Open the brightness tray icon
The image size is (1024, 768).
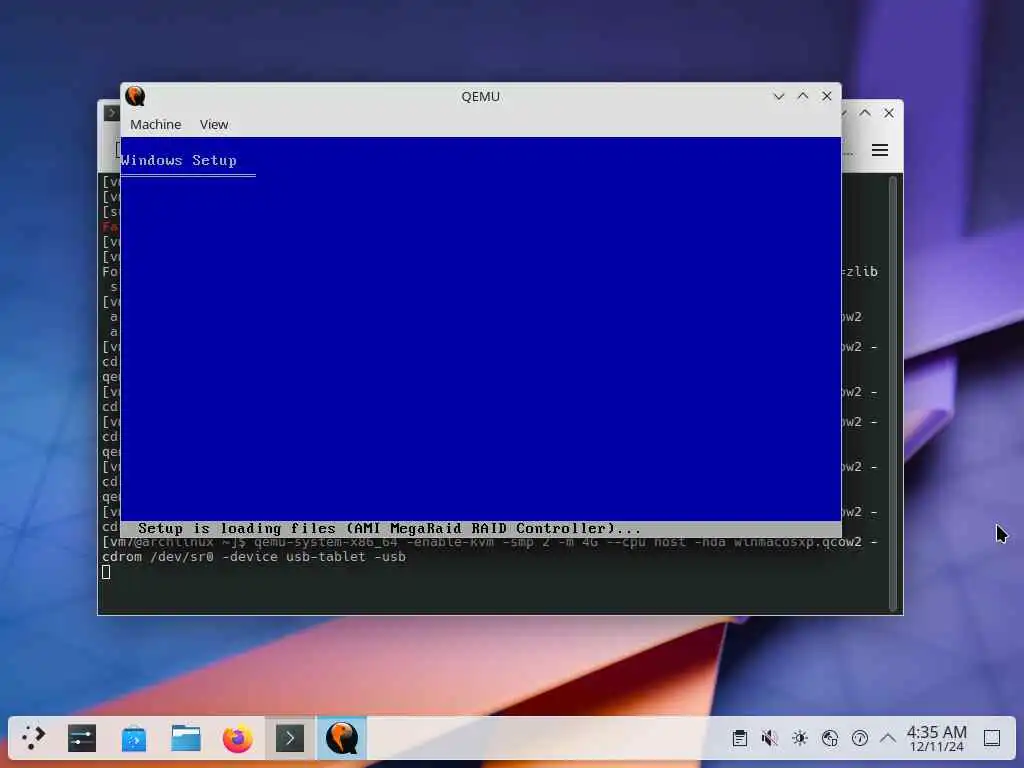click(799, 738)
